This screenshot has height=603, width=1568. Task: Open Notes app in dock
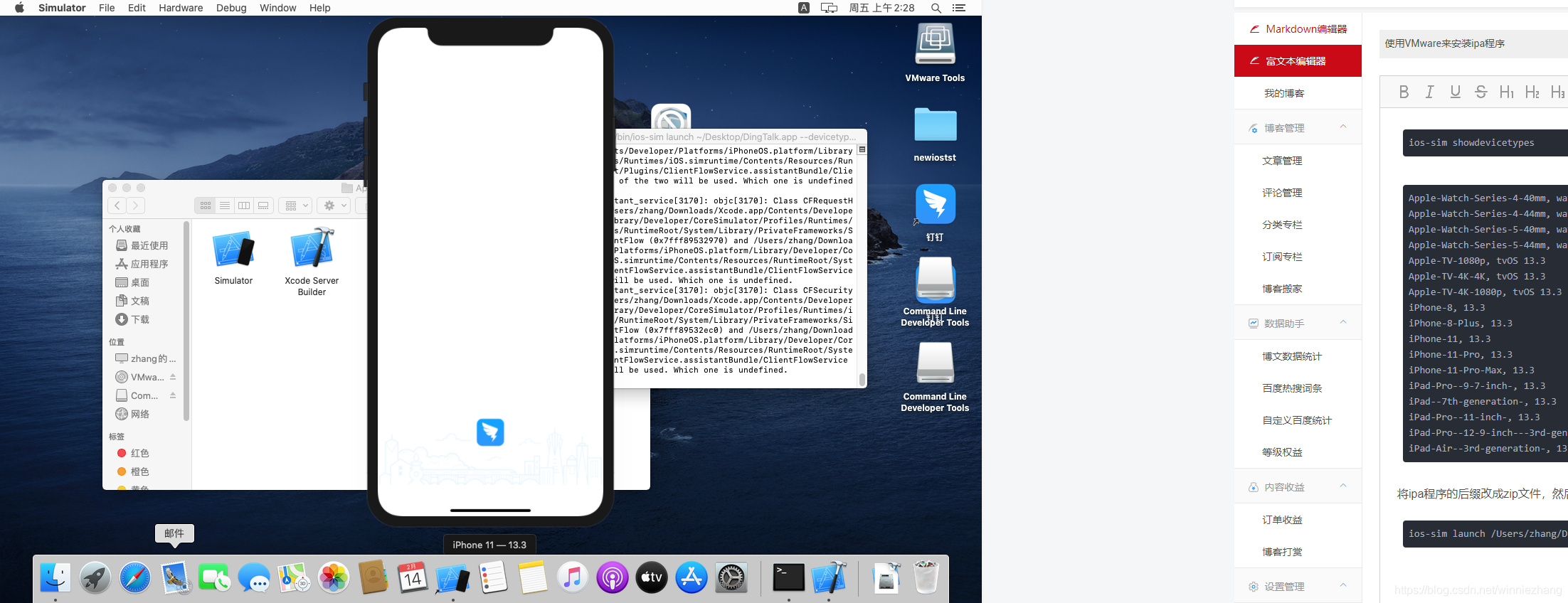tap(533, 577)
